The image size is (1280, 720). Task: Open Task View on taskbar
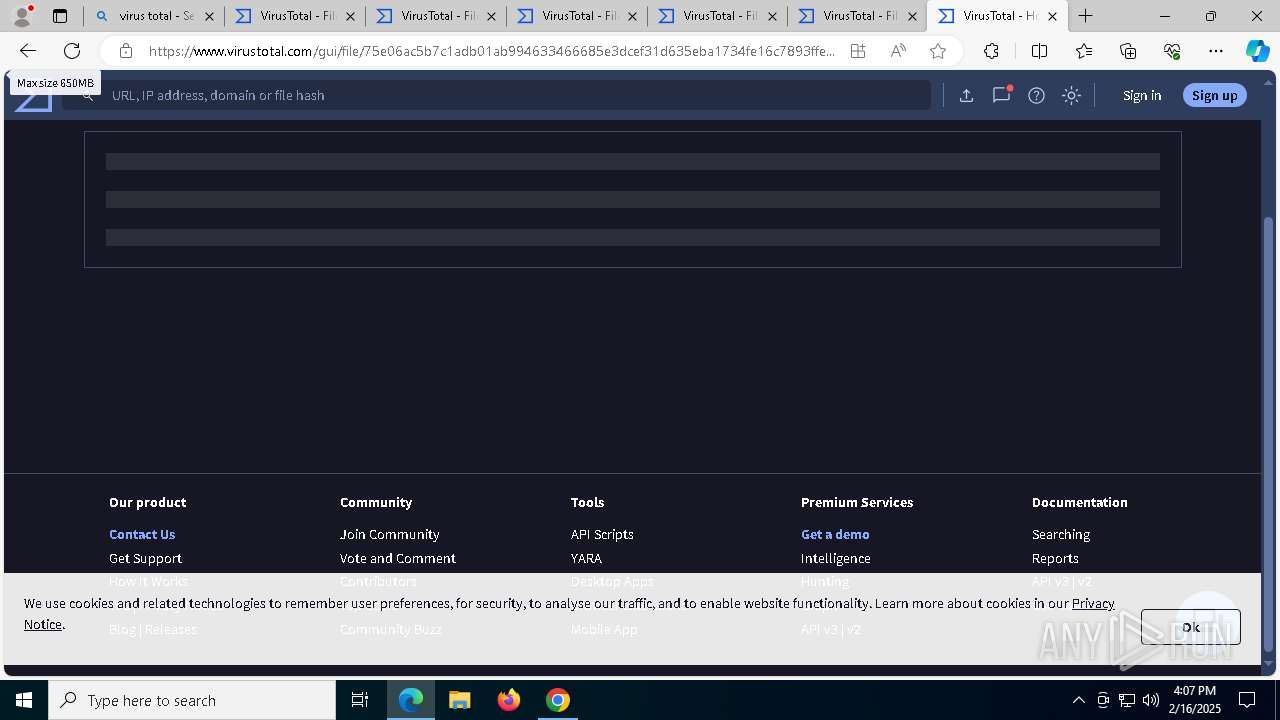coord(360,700)
